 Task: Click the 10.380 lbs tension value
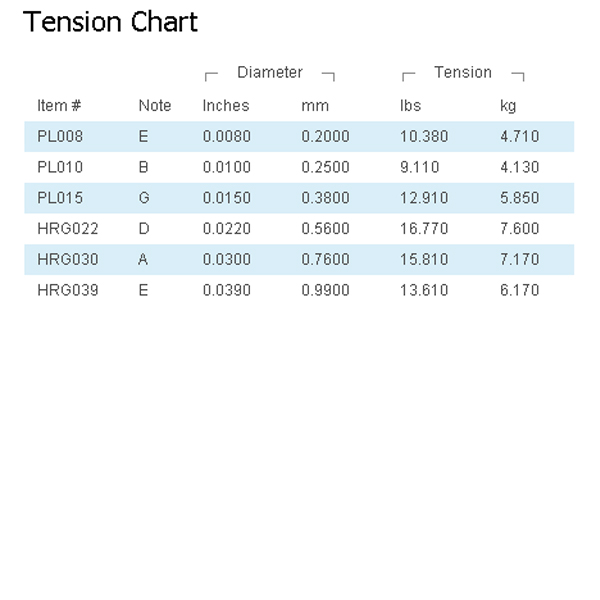tap(424, 136)
